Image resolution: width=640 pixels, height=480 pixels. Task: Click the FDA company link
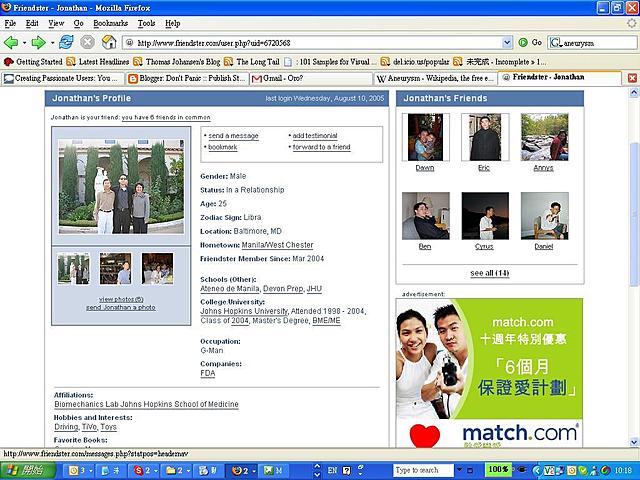207,373
